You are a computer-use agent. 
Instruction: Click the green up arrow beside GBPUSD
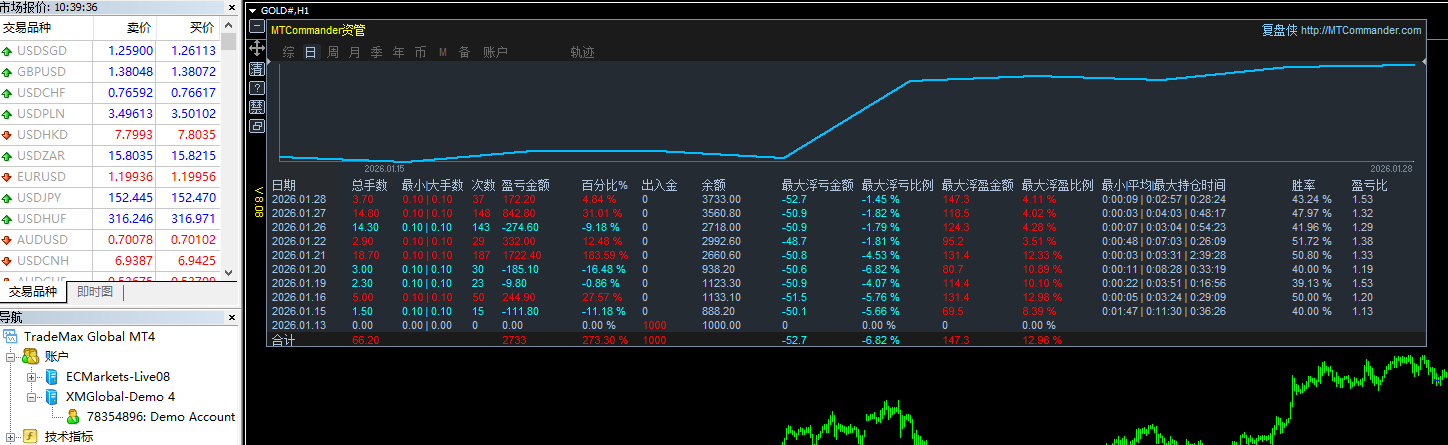point(8,72)
